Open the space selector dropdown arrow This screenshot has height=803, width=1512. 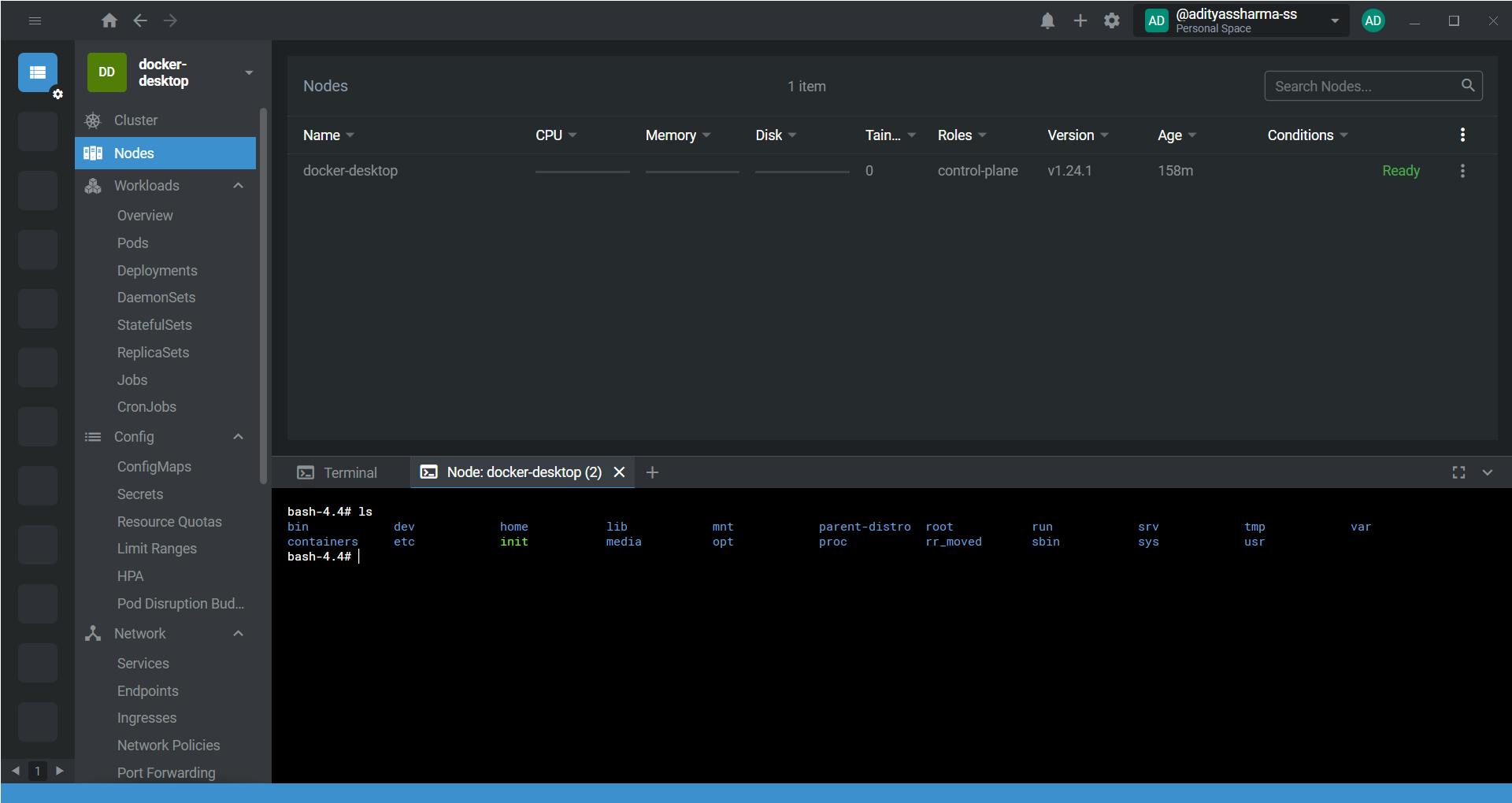(x=1335, y=21)
